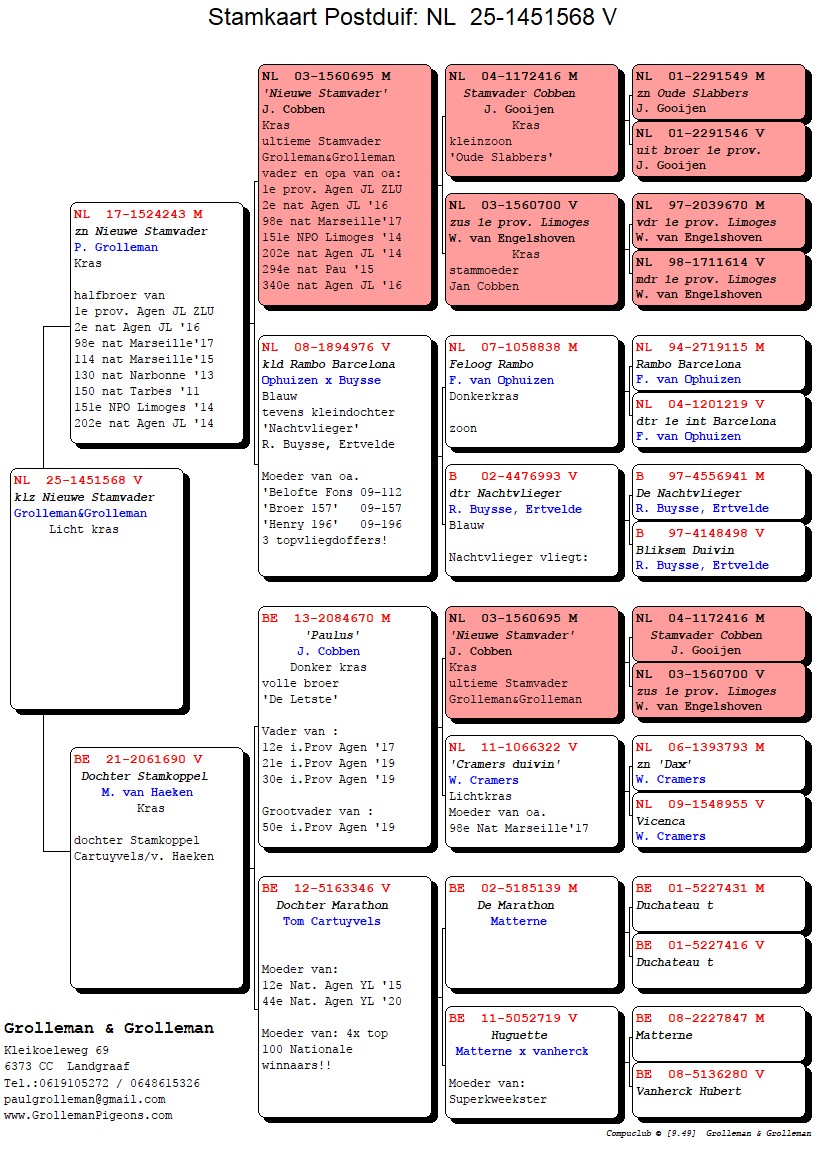Click the Compuclub copyright footer text
This screenshot has height=1172, width=816.
(x=708, y=1134)
